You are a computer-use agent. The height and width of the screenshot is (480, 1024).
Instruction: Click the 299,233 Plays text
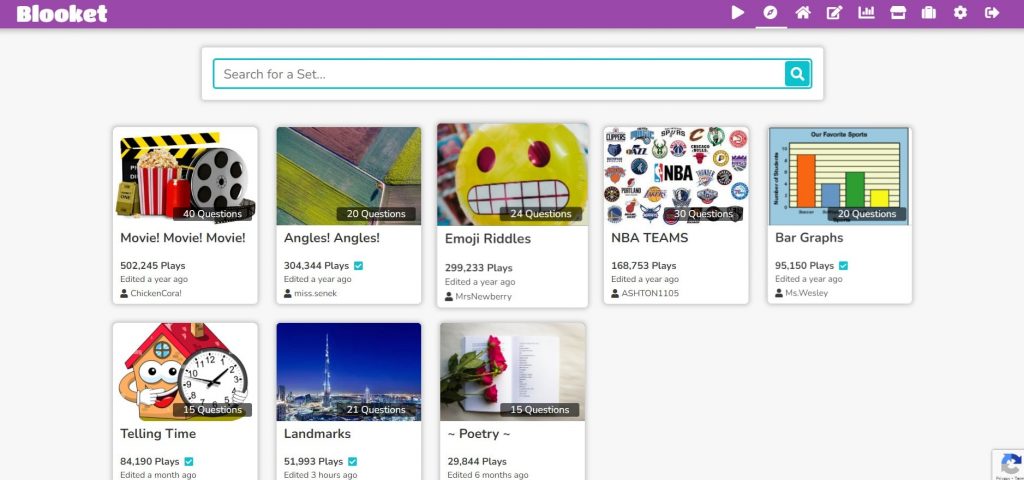coord(479,268)
